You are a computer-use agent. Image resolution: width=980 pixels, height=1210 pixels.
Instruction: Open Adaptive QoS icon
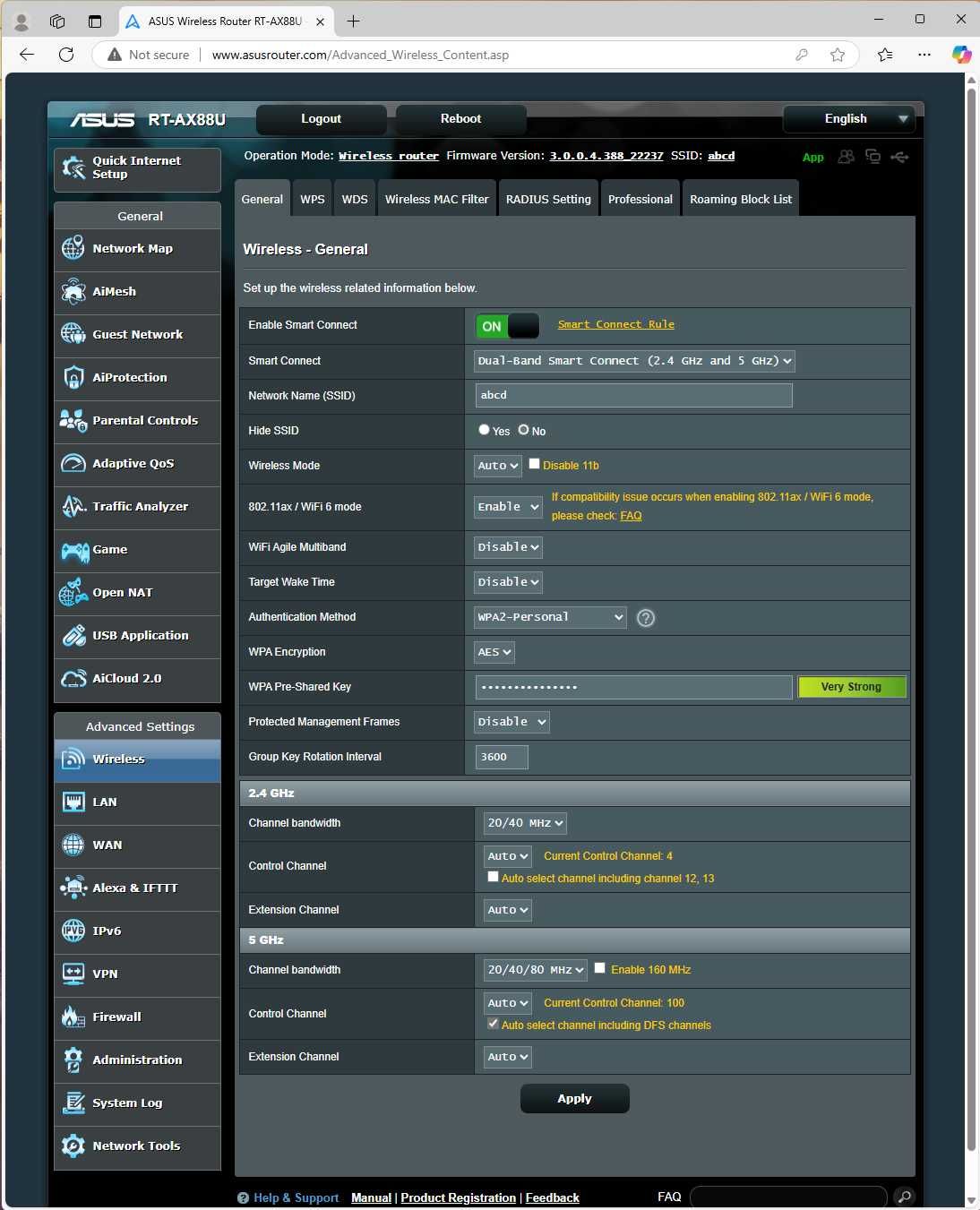point(73,463)
